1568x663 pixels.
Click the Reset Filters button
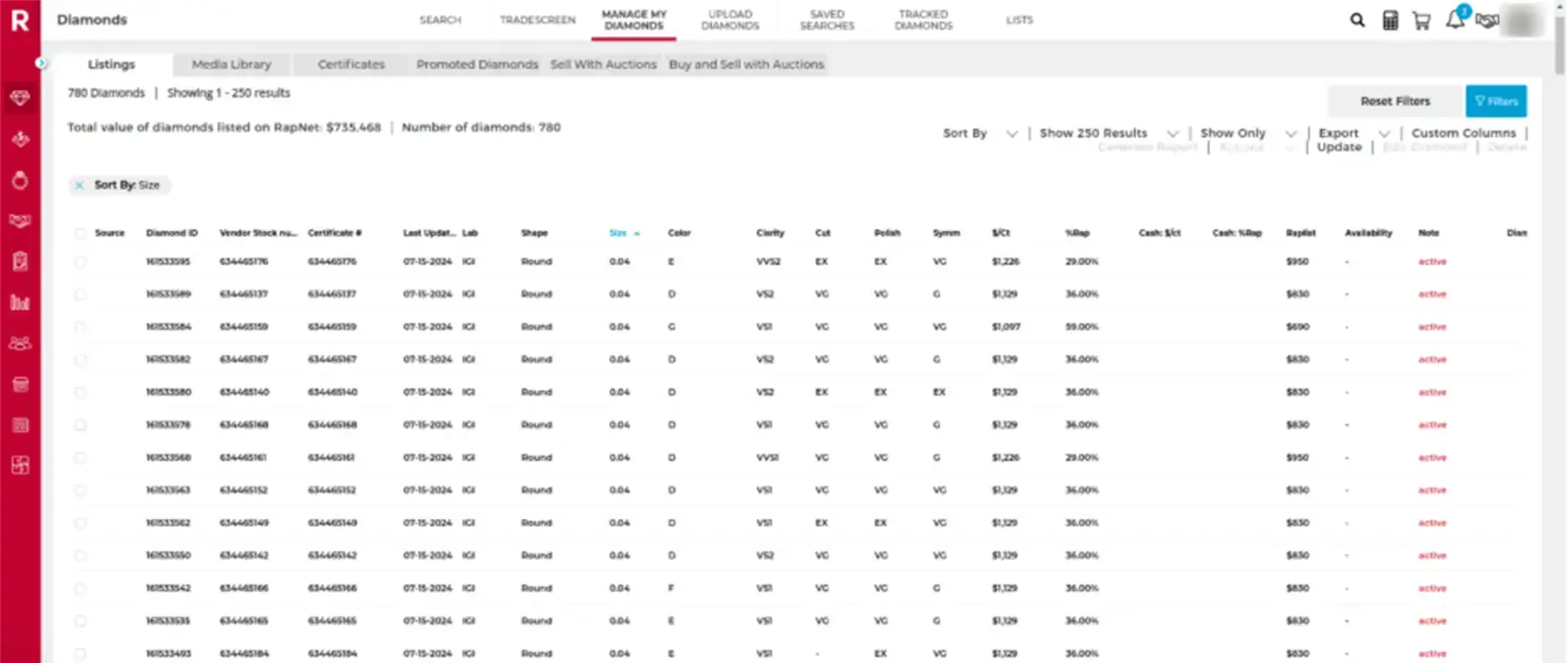[1395, 101]
